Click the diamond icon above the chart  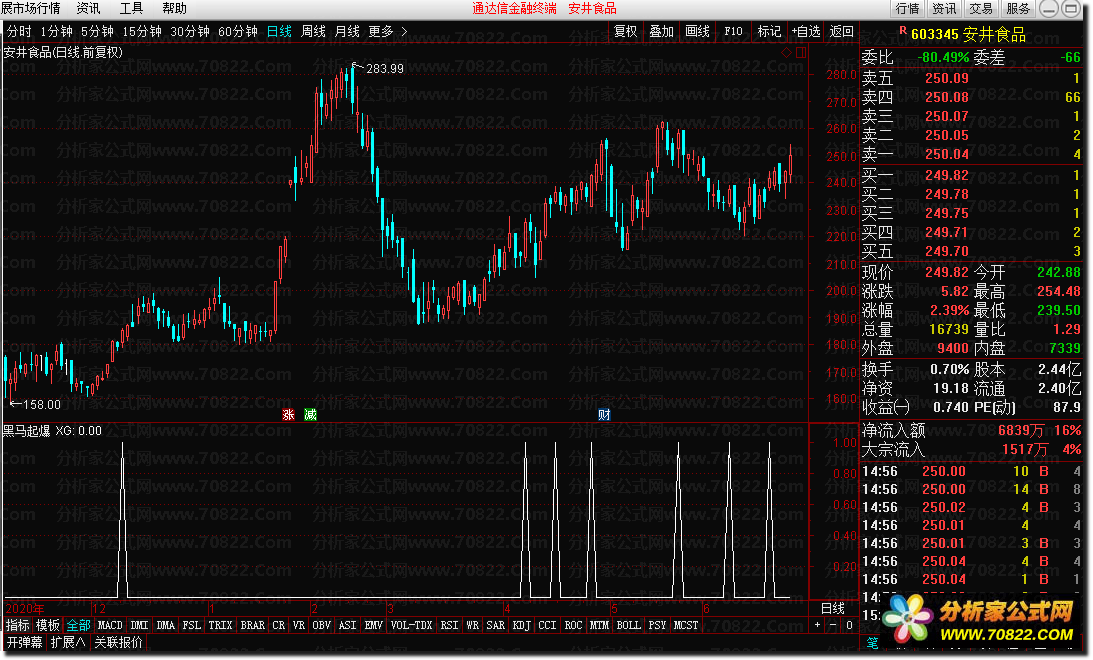(x=787, y=52)
